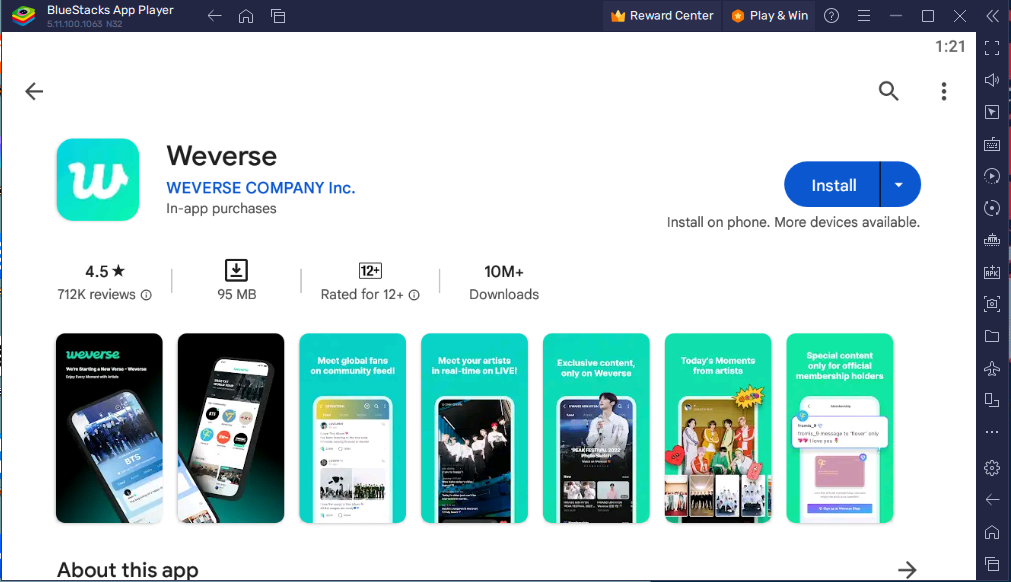Open the Install APK tool
The image size is (1011, 582).
(992, 272)
